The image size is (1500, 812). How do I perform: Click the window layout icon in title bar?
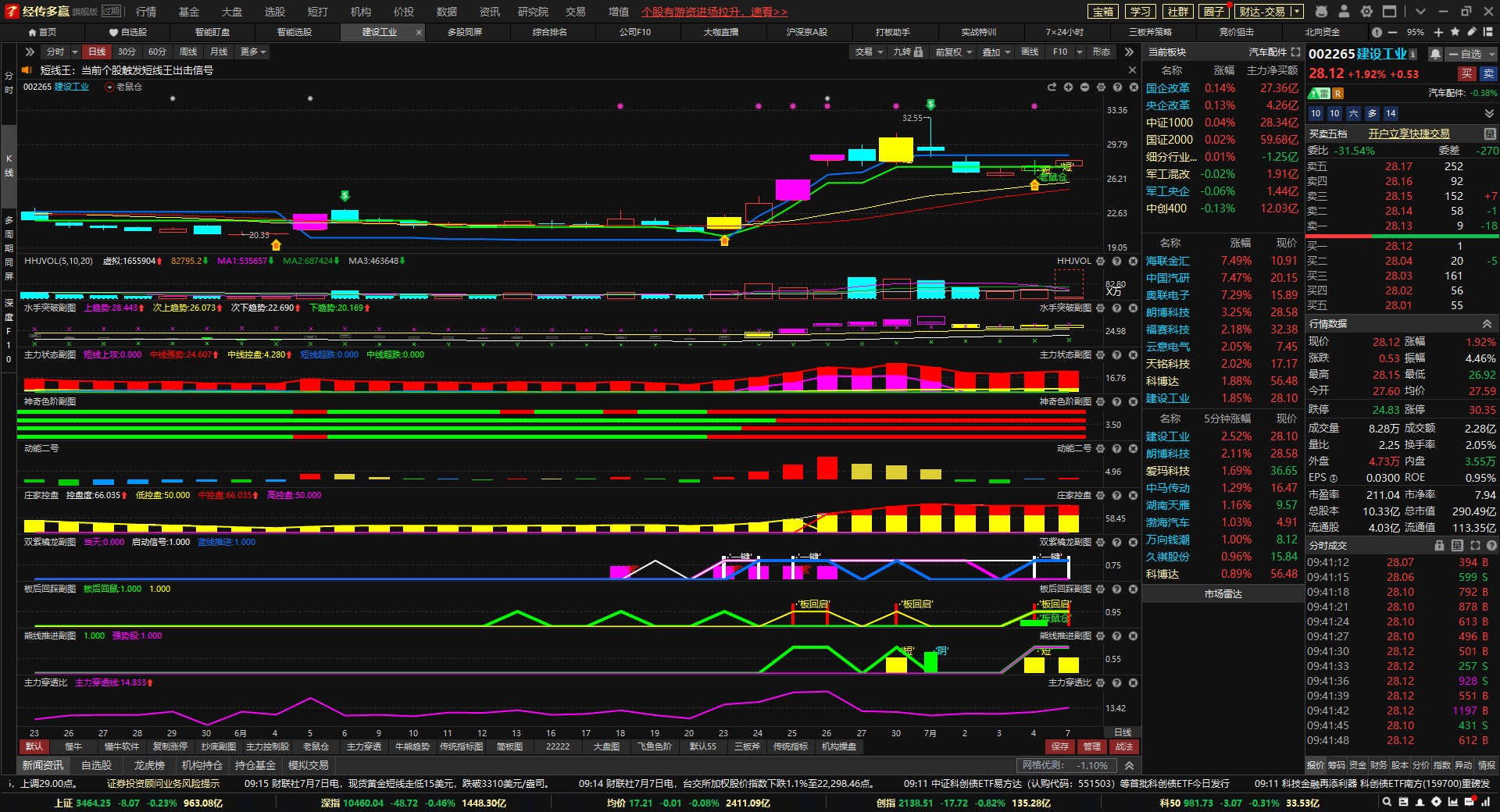1389,12
